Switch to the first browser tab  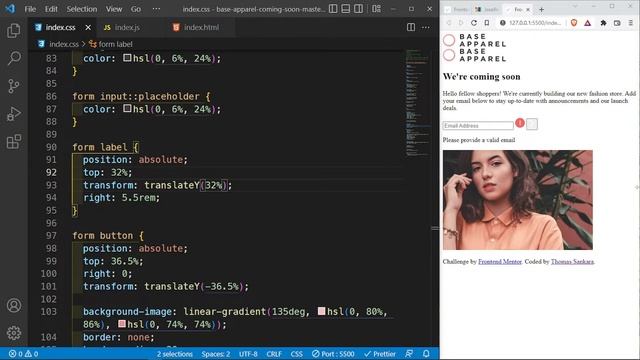pos(457,9)
